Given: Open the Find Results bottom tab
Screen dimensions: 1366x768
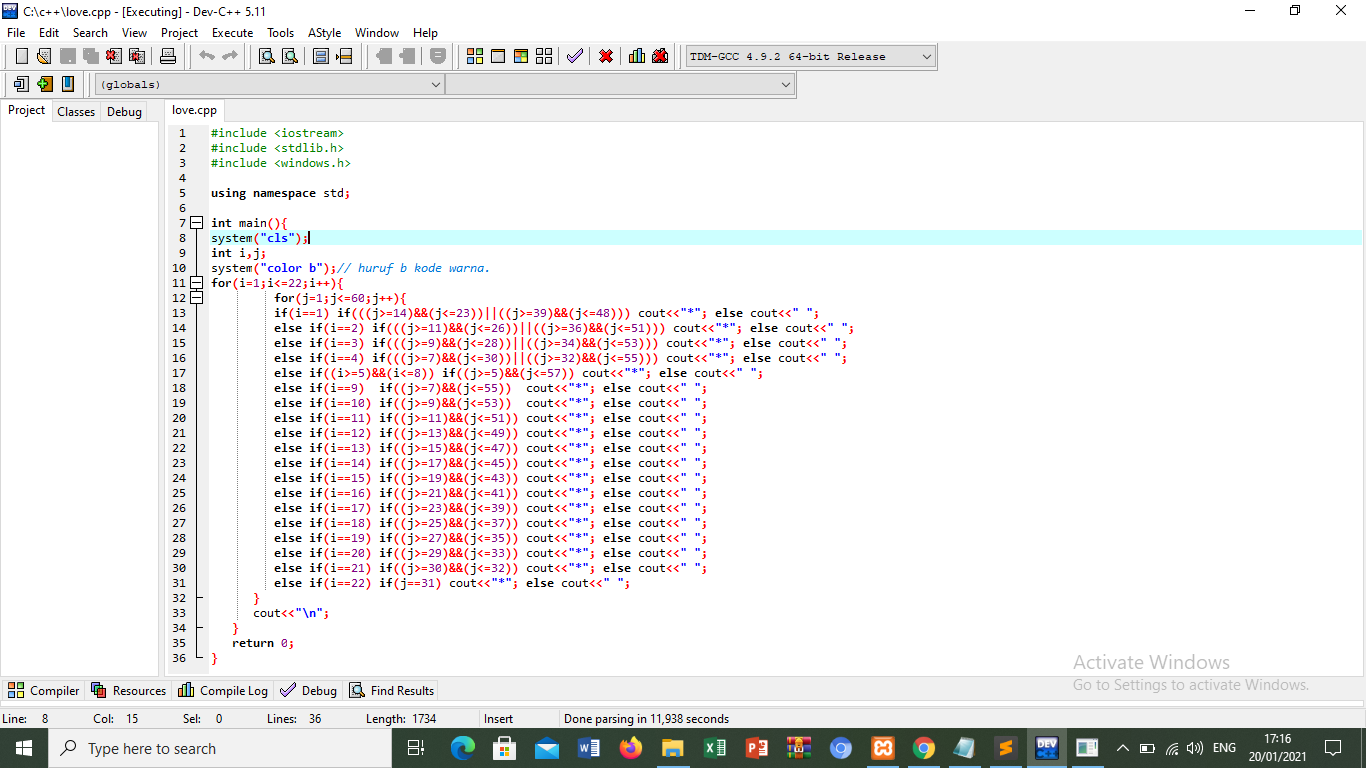Looking at the screenshot, I should point(392,690).
